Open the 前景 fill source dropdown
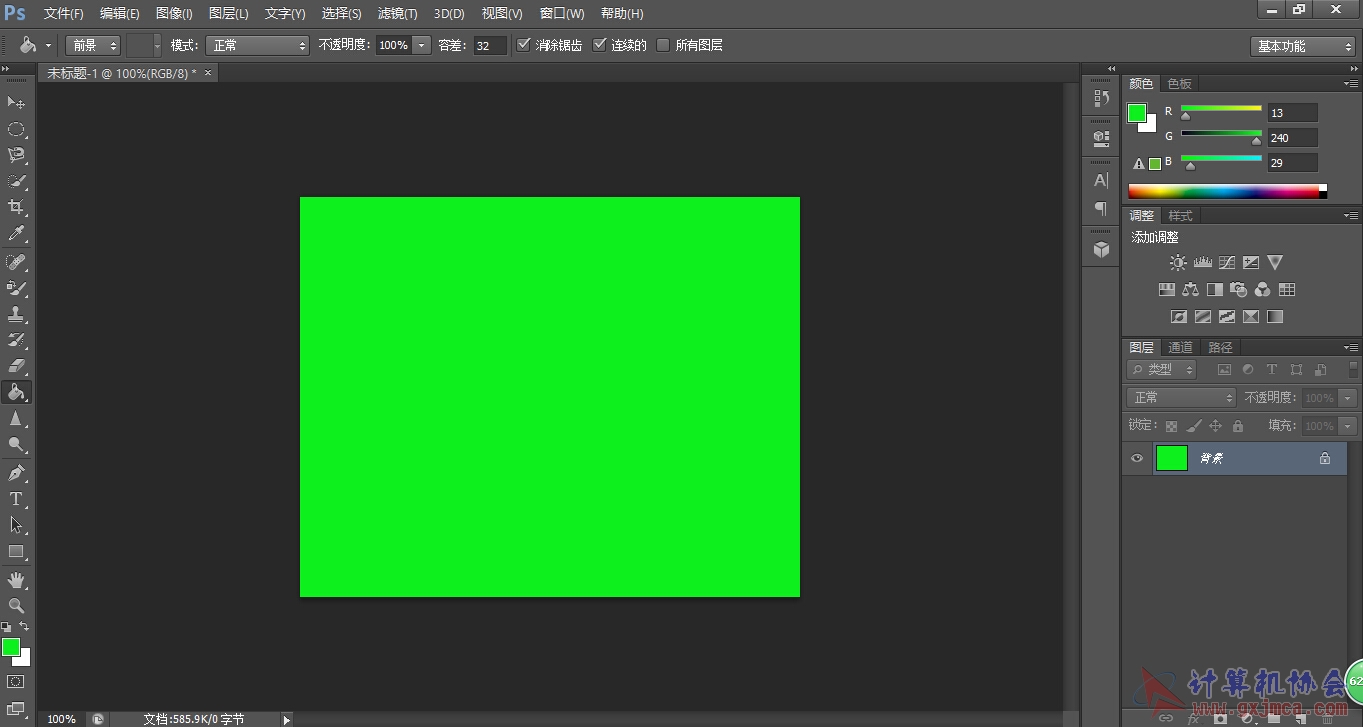This screenshot has width=1363, height=727. 93,45
